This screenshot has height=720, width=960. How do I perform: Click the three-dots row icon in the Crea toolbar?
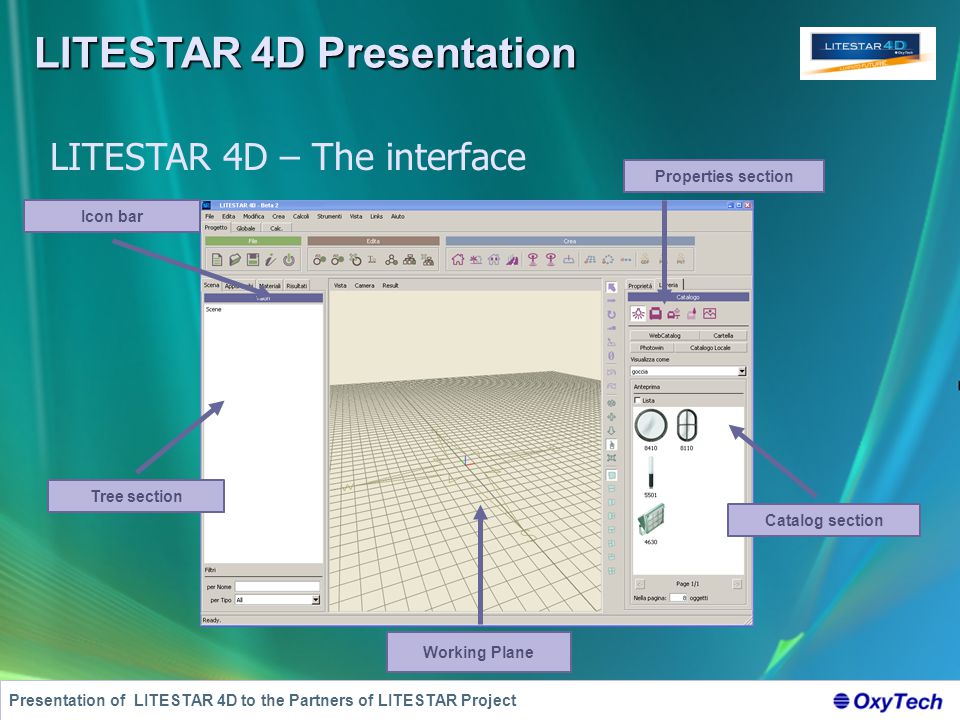tap(626, 260)
